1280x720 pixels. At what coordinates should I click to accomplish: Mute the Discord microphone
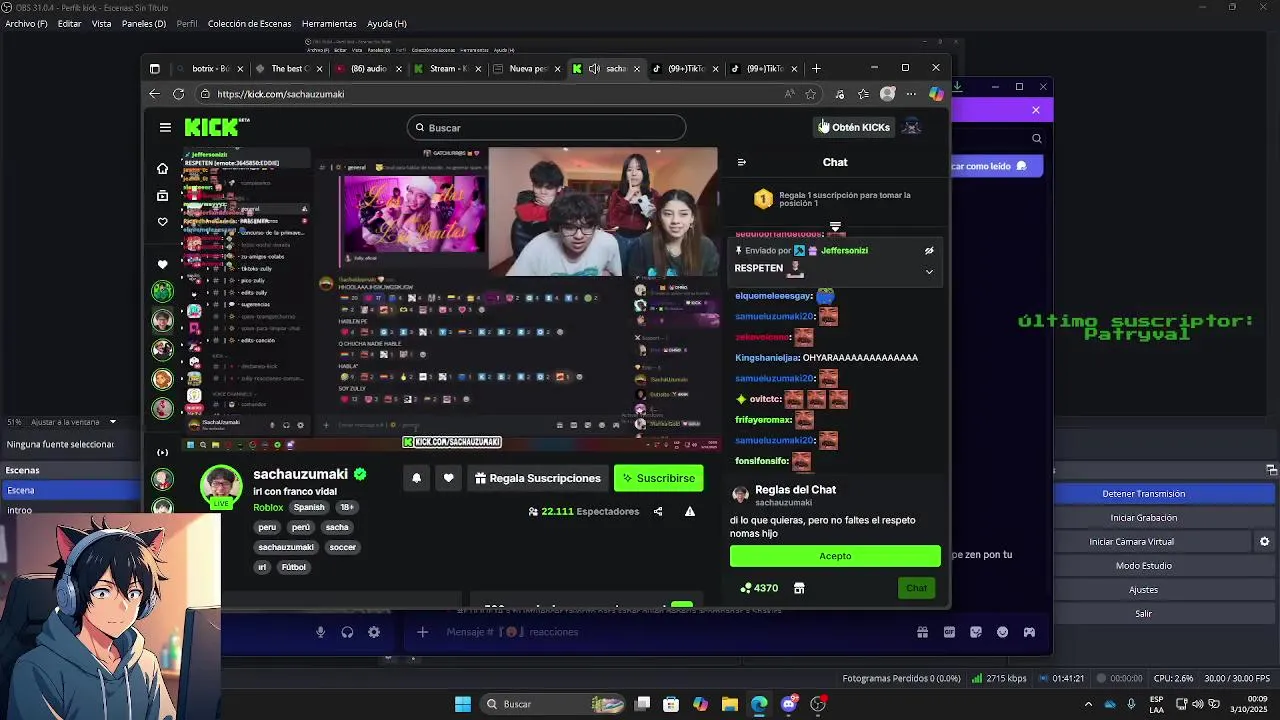(x=321, y=632)
